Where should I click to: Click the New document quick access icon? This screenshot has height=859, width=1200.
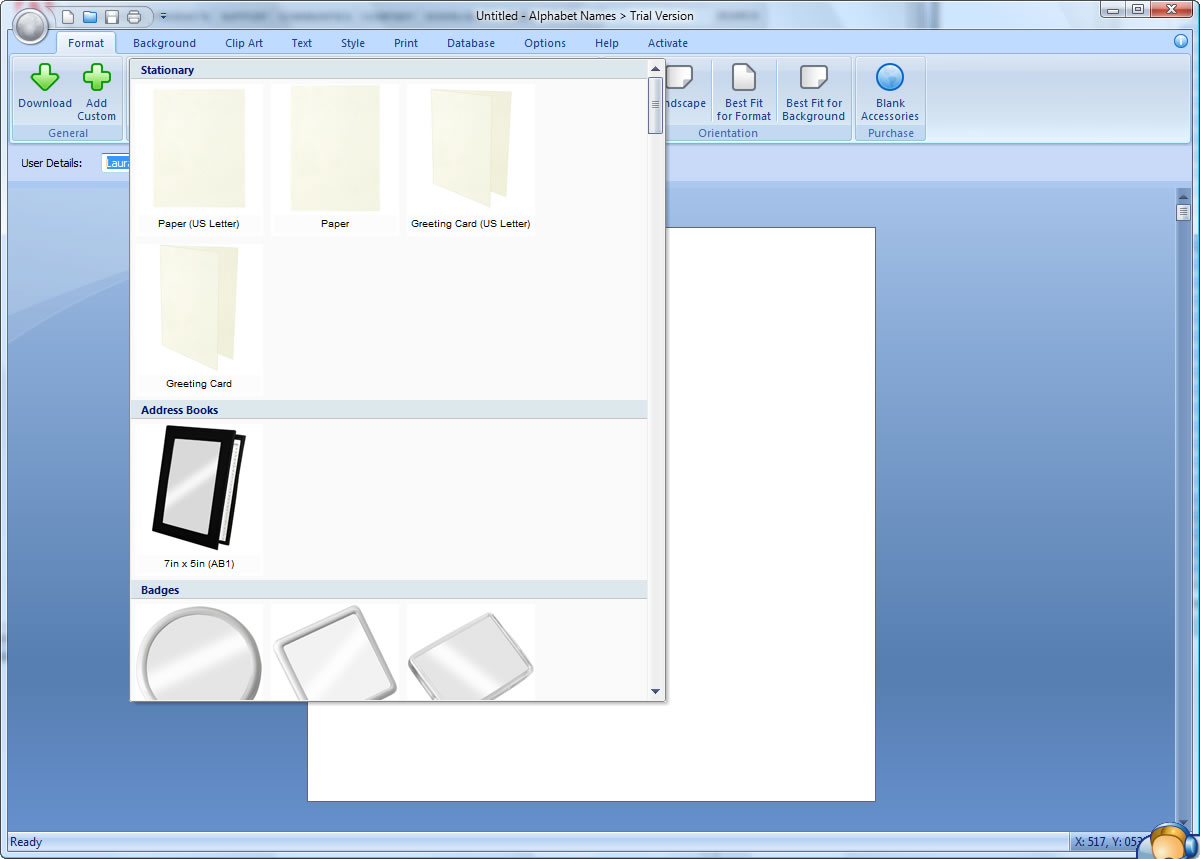[68, 16]
